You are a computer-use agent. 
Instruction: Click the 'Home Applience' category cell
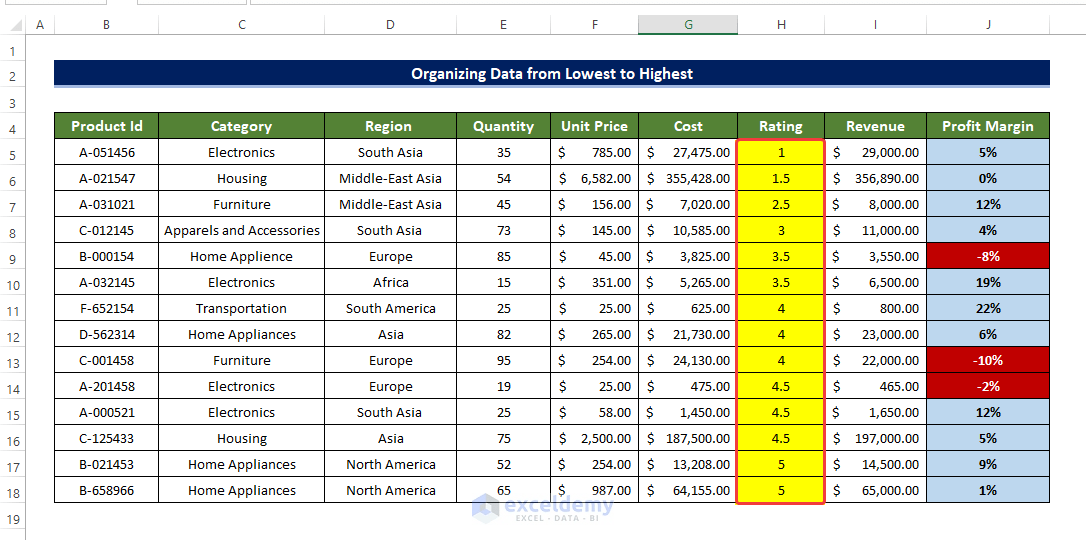point(242,256)
